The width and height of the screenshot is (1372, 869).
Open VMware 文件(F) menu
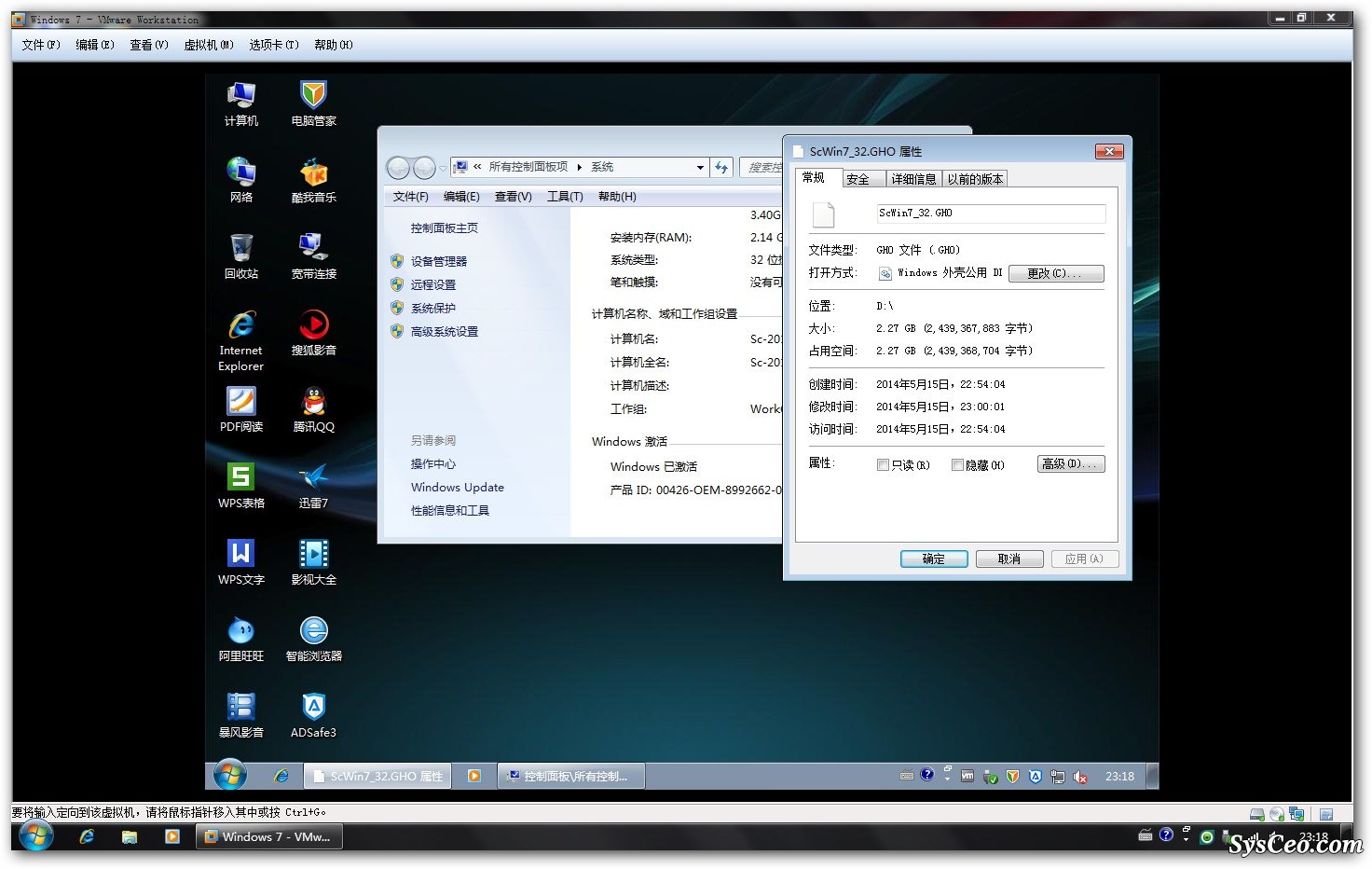click(41, 45)
